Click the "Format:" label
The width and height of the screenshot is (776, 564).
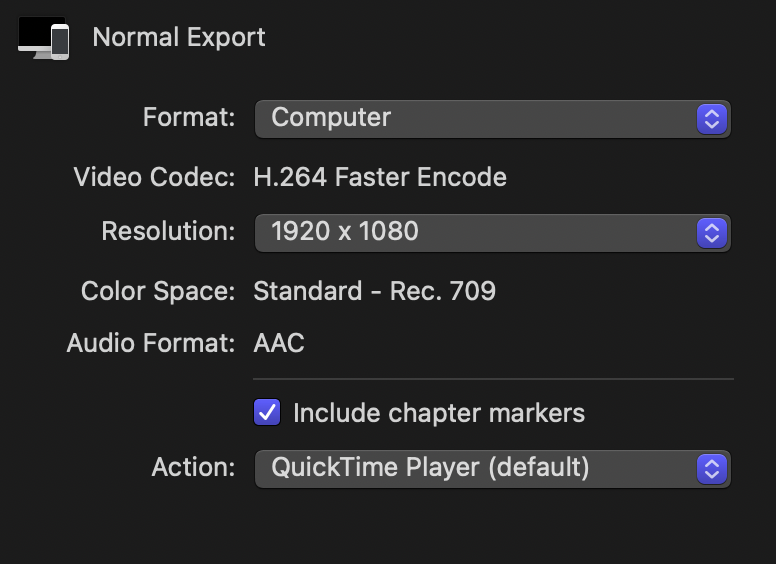pyautogui.click(x=189, y=117)
